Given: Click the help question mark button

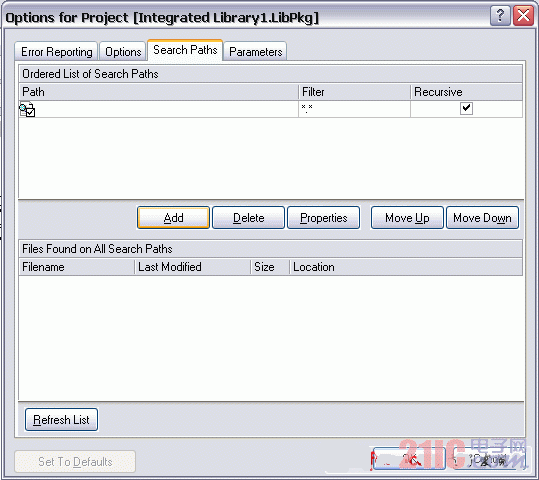Looking at the screenshot, I should [x=500, y=16].
